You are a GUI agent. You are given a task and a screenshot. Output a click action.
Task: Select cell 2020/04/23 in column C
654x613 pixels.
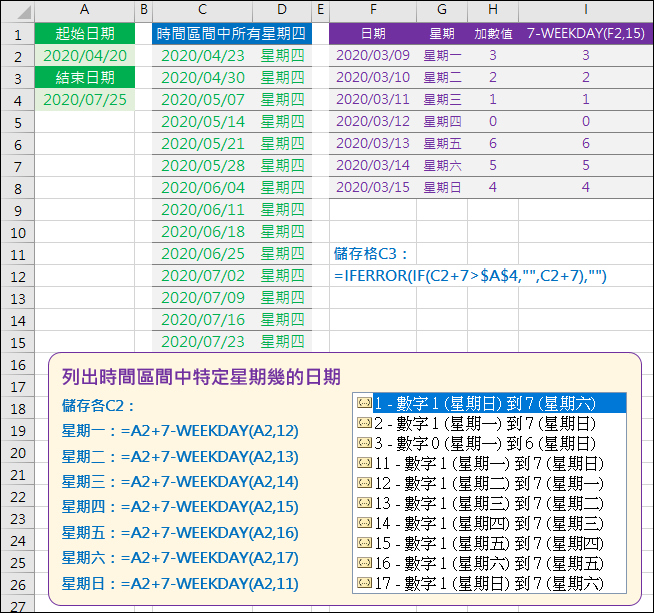pos(202,55)
